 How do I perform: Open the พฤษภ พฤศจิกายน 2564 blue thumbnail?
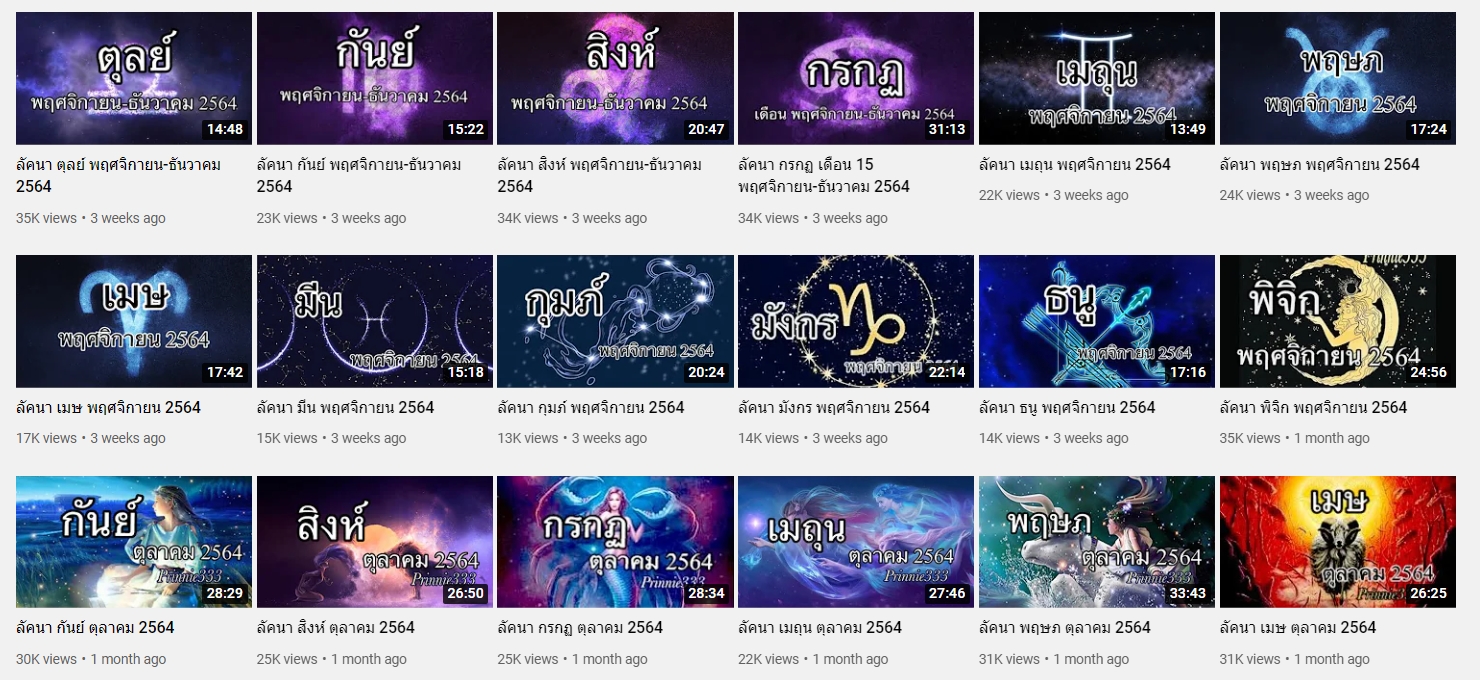click(1338, 78)
